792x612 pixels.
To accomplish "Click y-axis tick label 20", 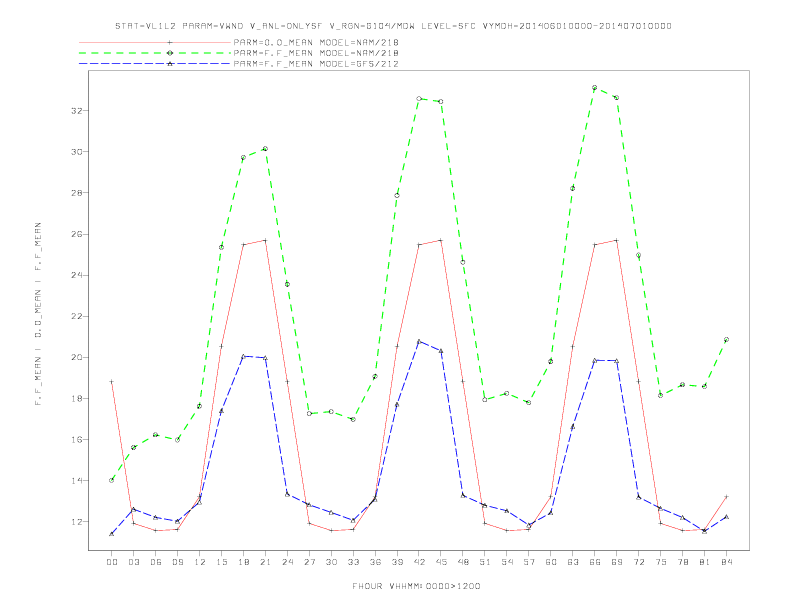I will click(x=76, y=358).
